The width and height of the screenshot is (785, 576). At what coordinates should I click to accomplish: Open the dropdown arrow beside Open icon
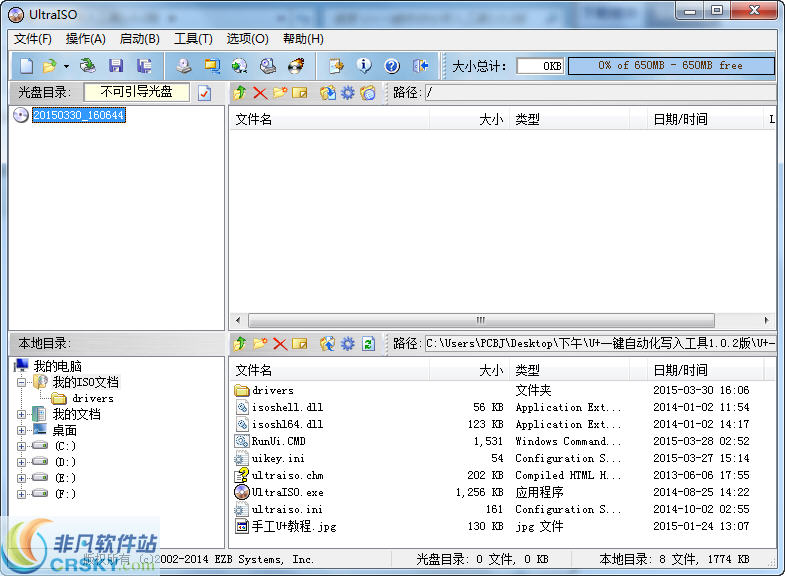(66, 66)
